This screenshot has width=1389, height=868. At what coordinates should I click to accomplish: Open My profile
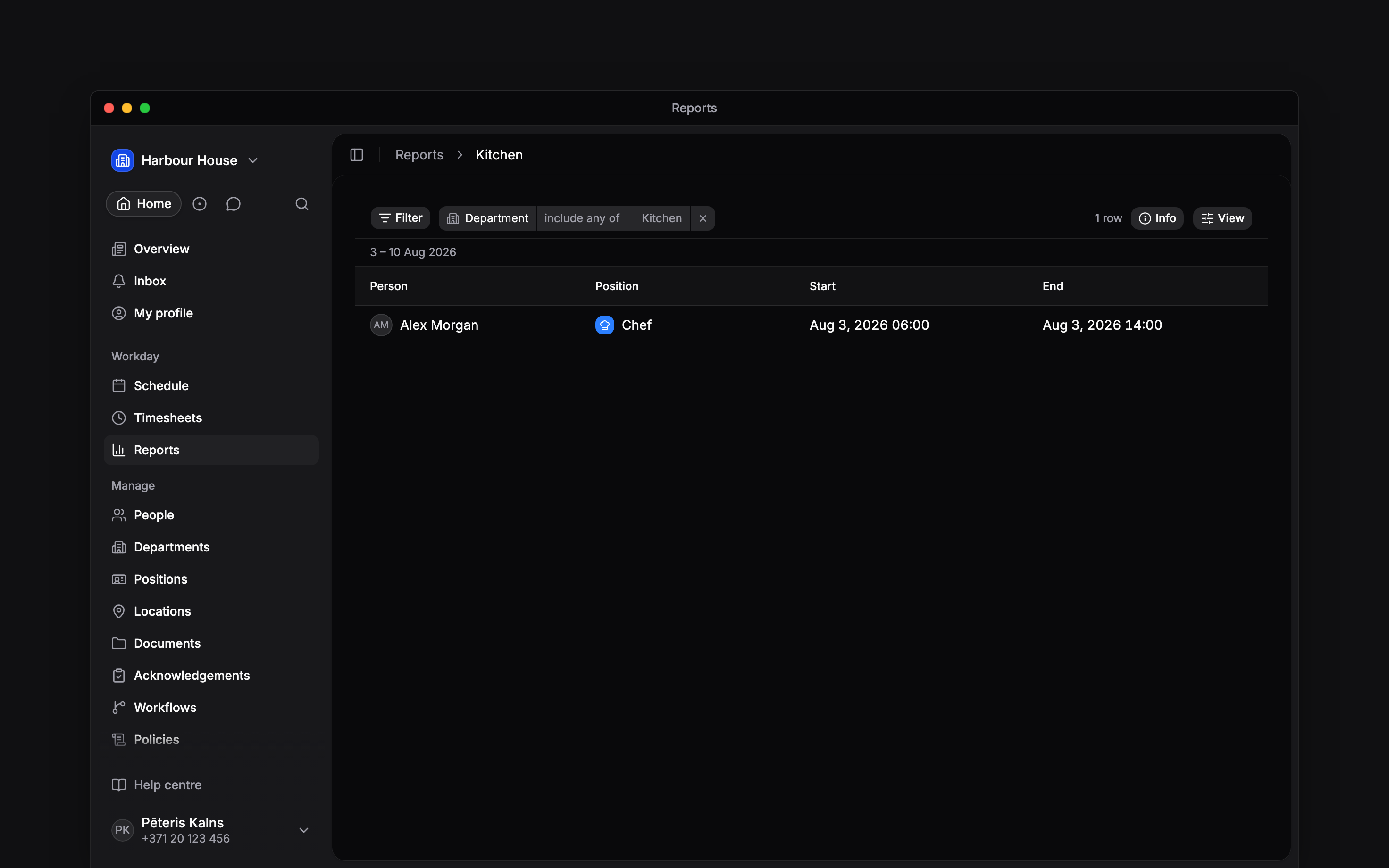point(211,313)
